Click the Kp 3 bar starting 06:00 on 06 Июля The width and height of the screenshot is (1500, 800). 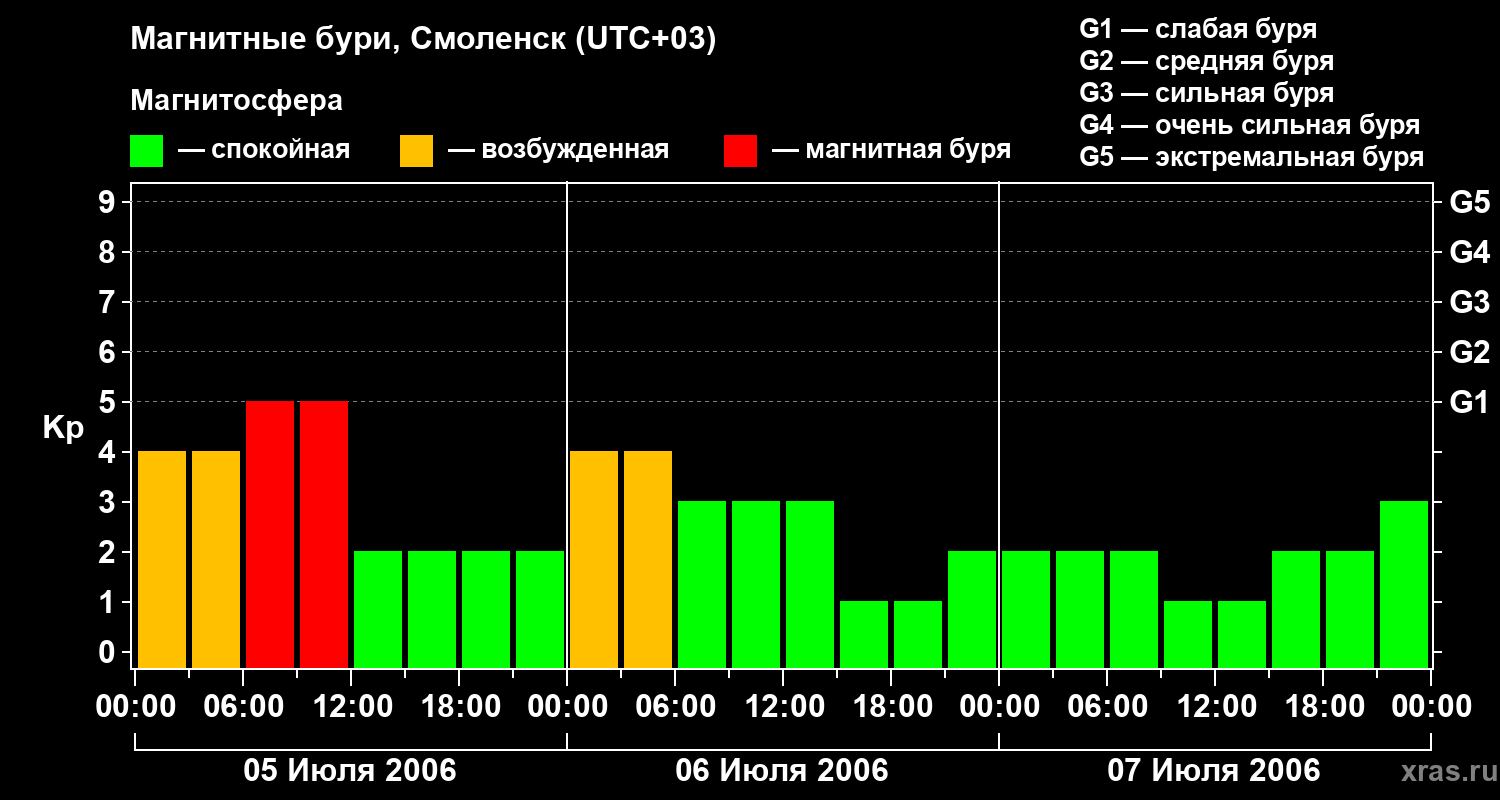pos(702,584)
